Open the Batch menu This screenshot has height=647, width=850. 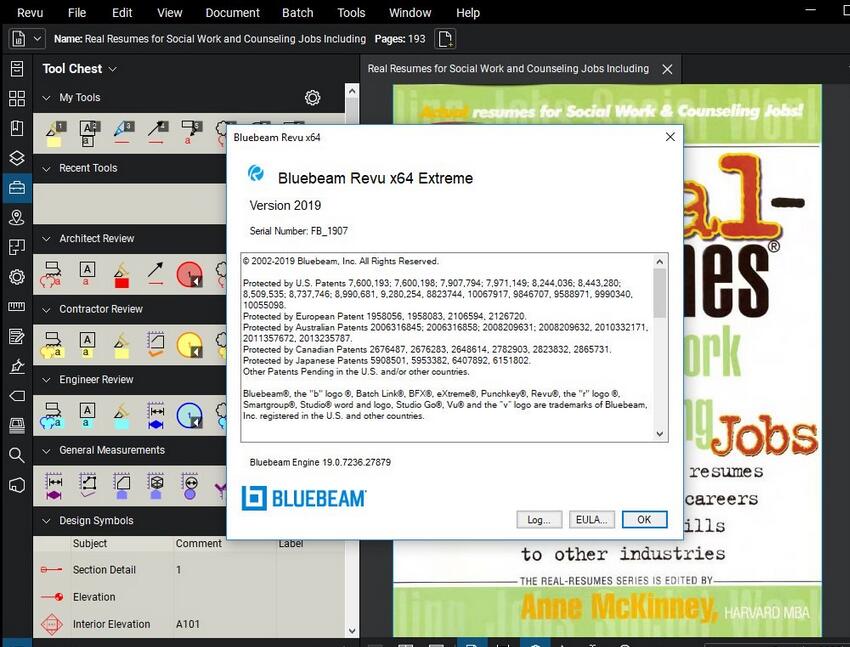(298, 12)
